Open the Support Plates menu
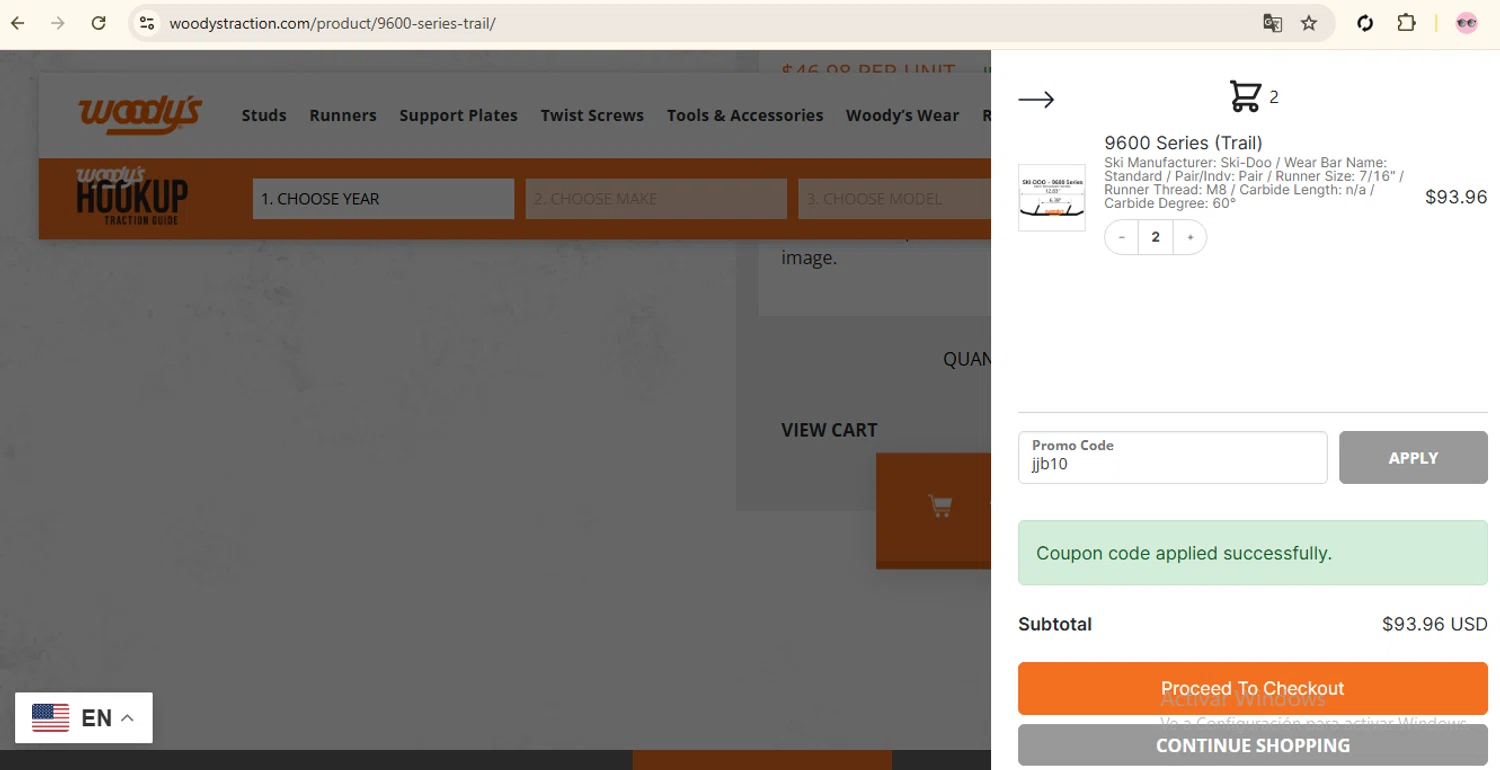 [x=458, y=115]
